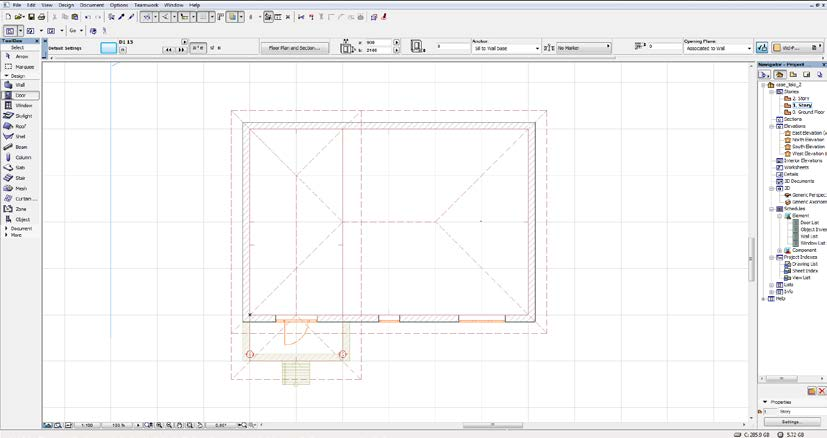The height and width of the screenshot is (438, 827).
Task: Click the Print toolbar icon
Action: pos(41,17)
